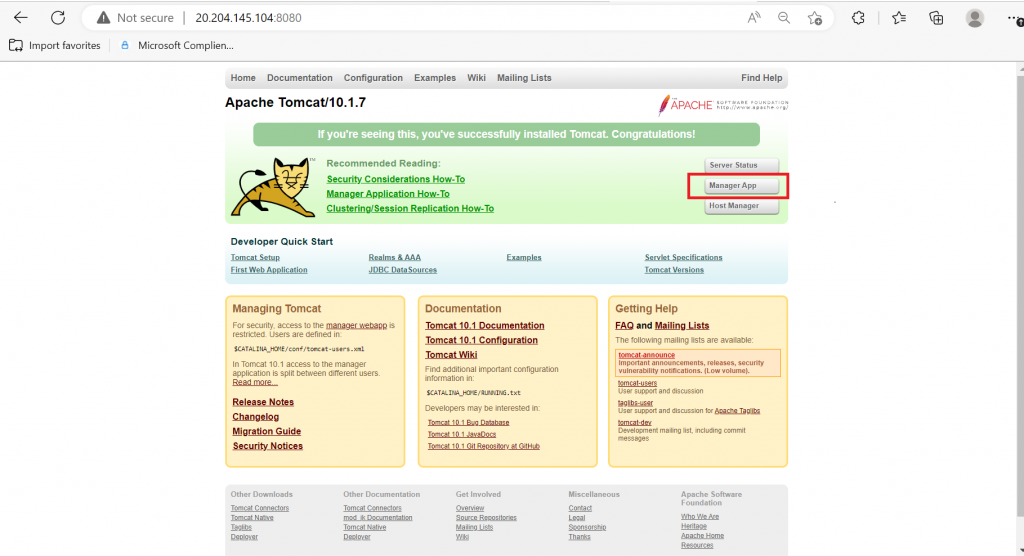Open the Tomcat Setup link
The image size is (1024, 556).
(255, 257)
